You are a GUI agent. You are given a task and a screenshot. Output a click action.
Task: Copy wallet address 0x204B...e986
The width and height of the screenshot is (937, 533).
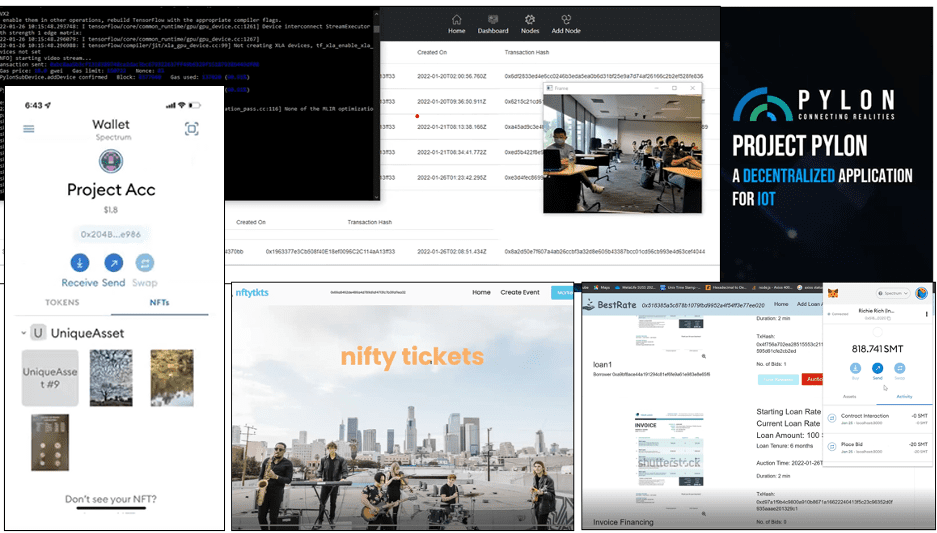pyautogui.click(x=111, y=234)
